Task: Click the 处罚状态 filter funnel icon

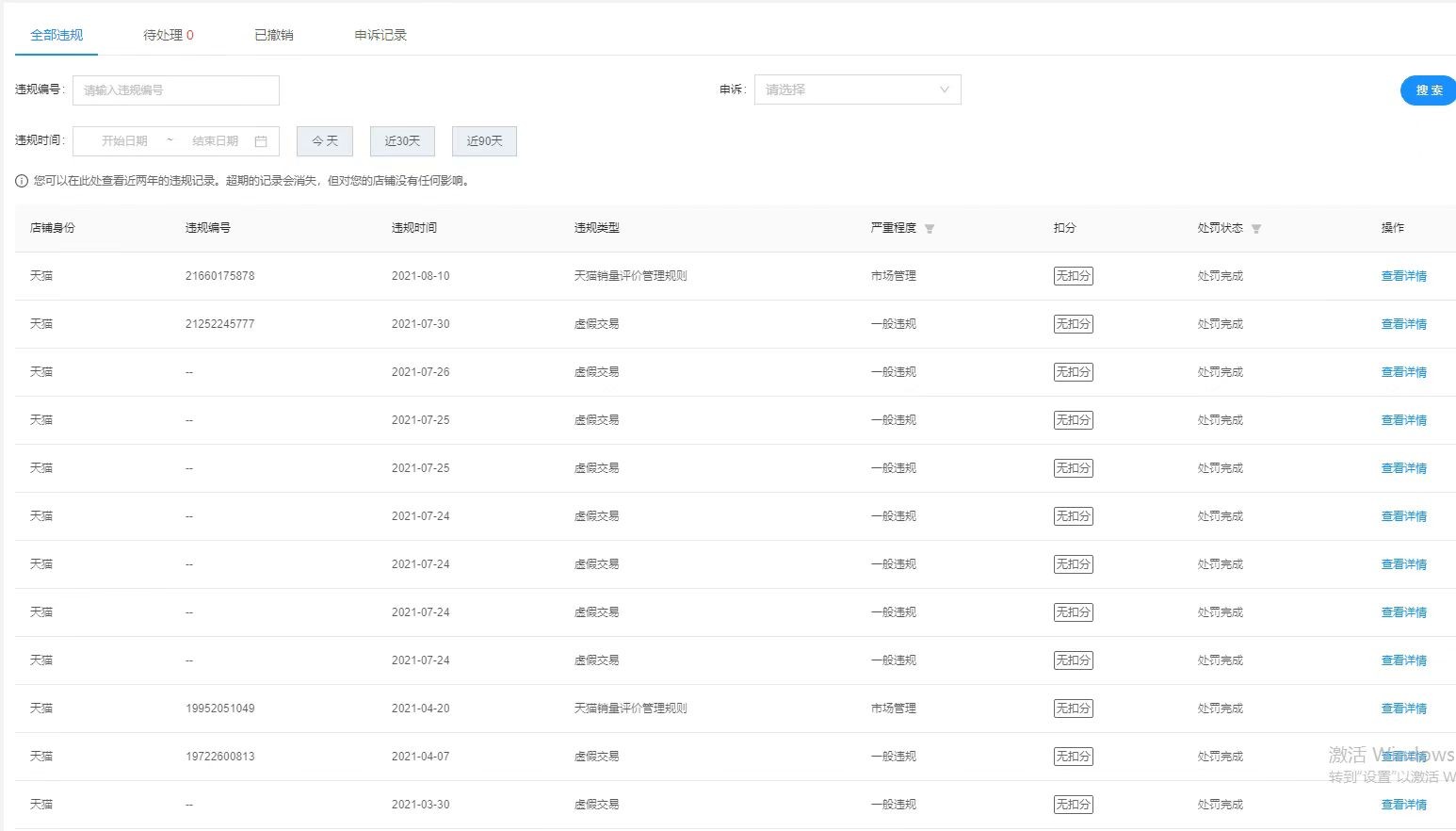Action: (x=1256, y=229)
